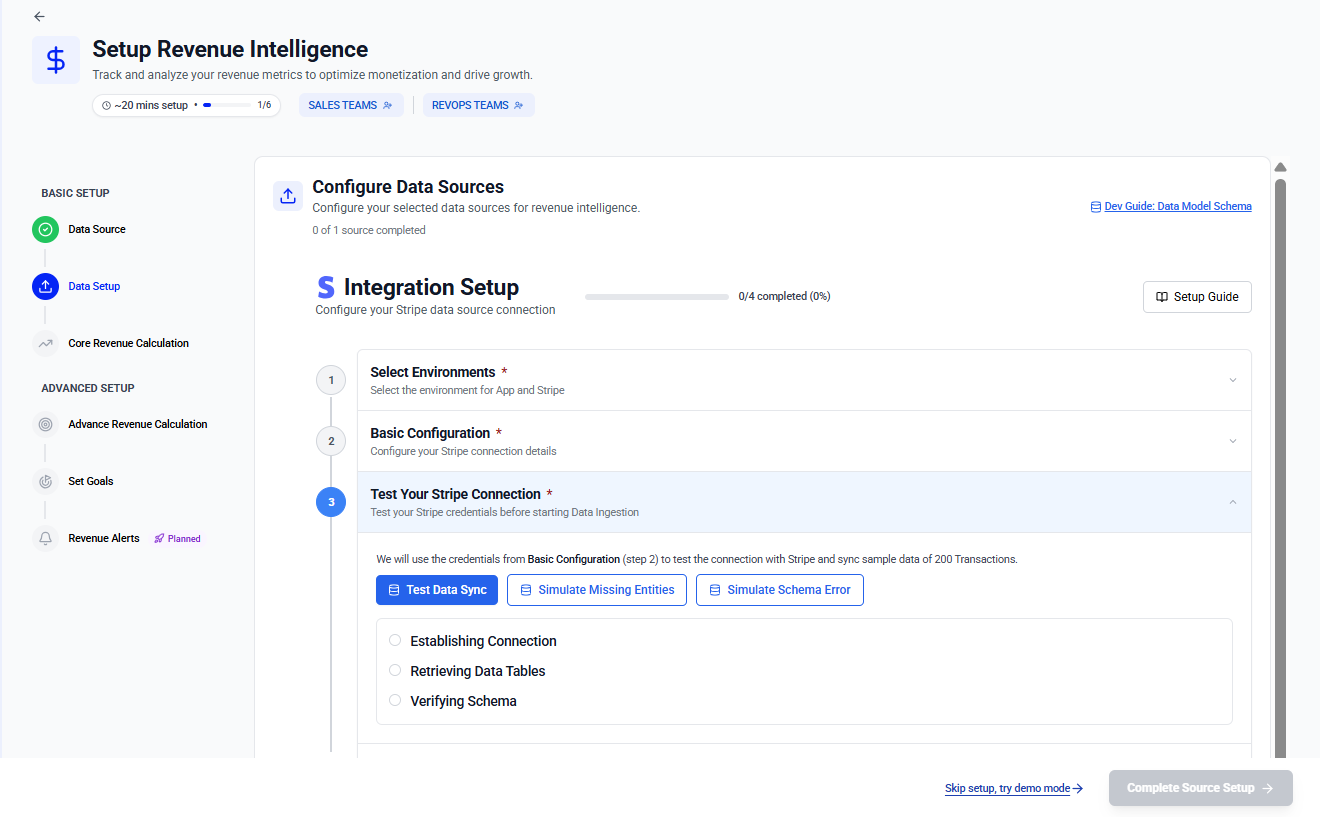1320x817 pixels.
Task: Click the green Data Source completed icon
Action: click(x=45, y=229)
